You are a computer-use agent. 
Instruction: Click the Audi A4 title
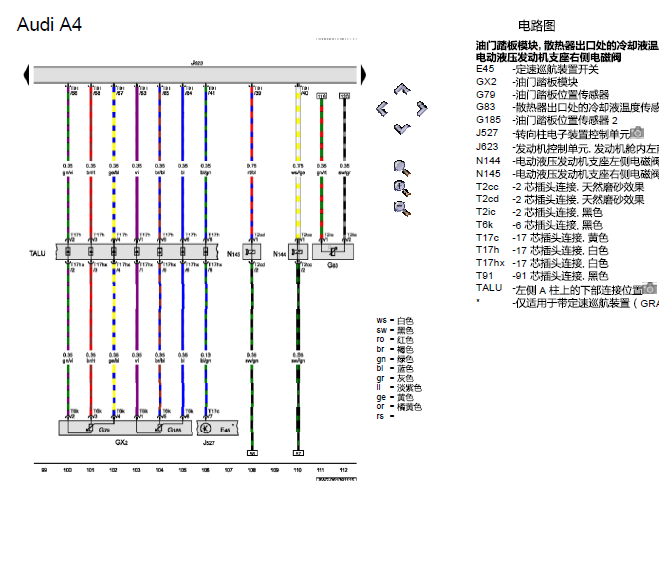tap(49, 24)
